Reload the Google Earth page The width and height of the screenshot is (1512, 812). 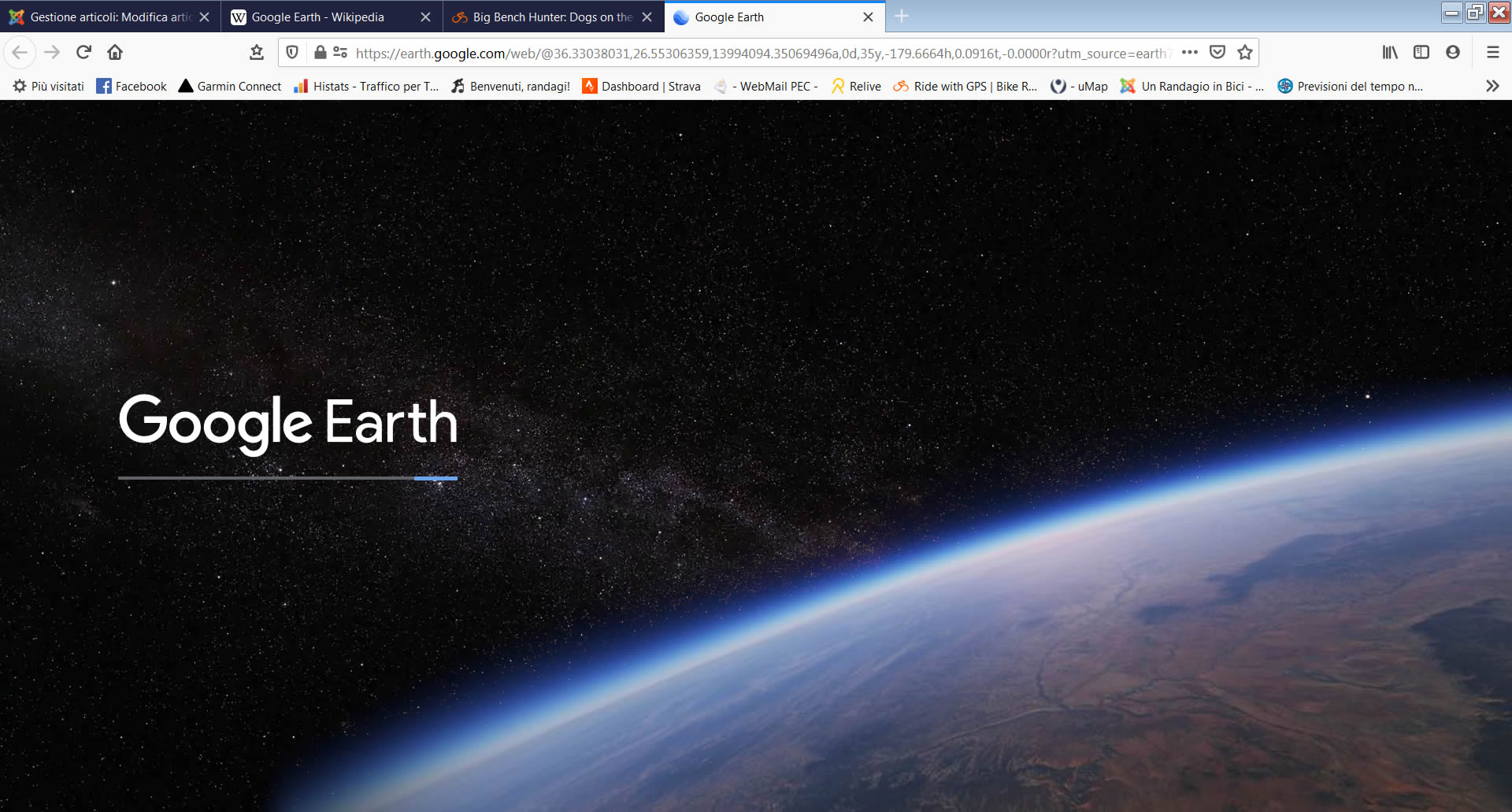point(83,53)
